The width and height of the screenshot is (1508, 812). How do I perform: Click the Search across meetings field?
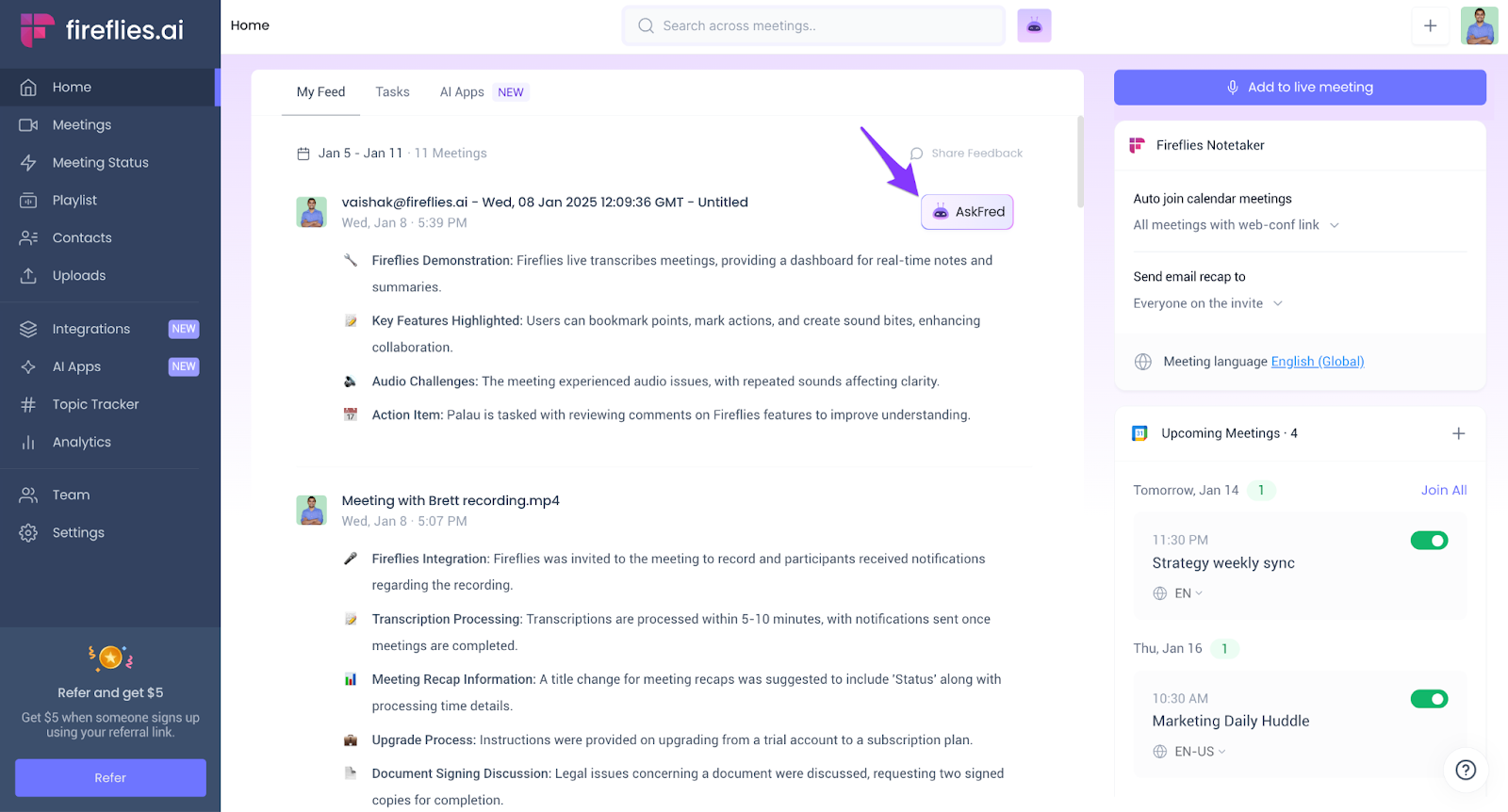tap(814, 25)
